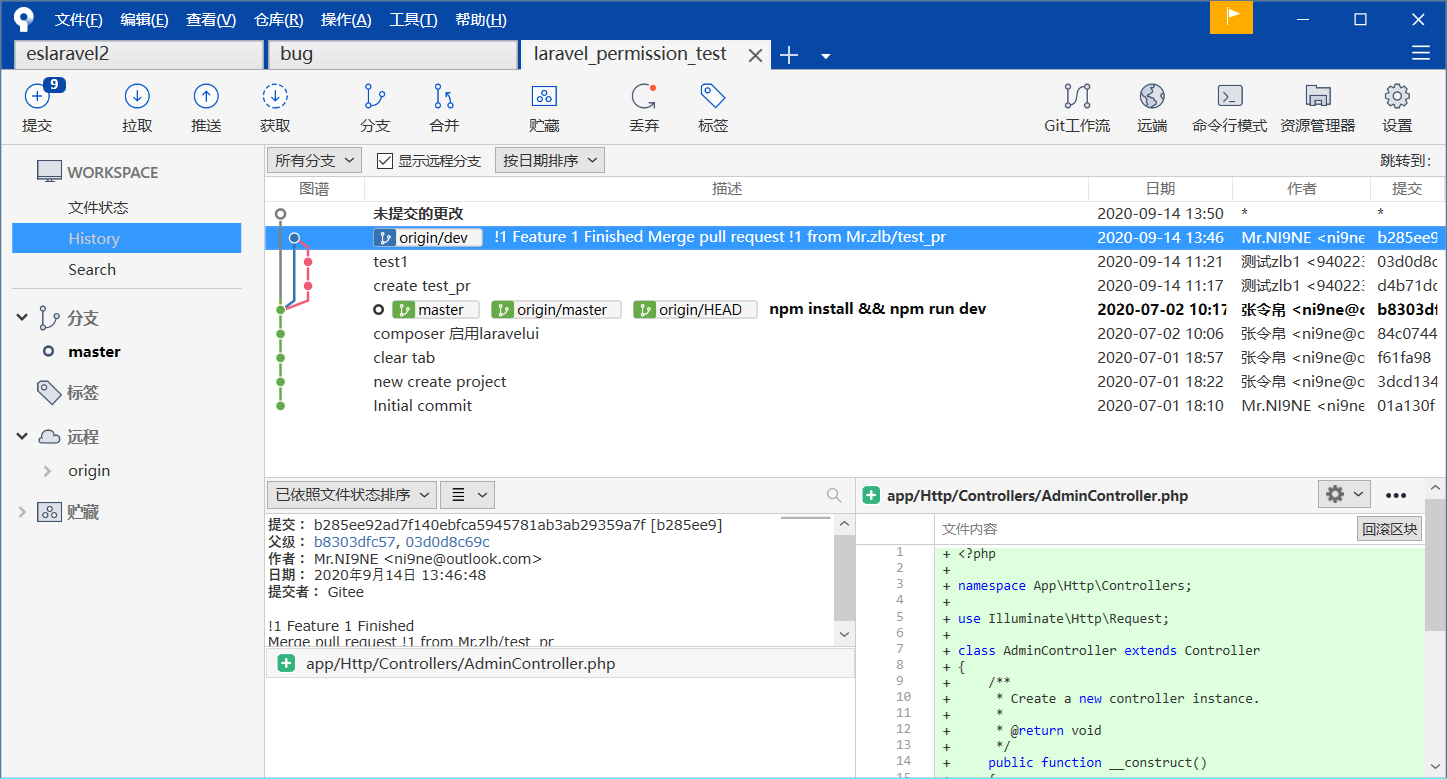Viewport: 1447px width, 779px height.
Task: Click the 回滚区块 button
Action: [x=1389, y=529]
